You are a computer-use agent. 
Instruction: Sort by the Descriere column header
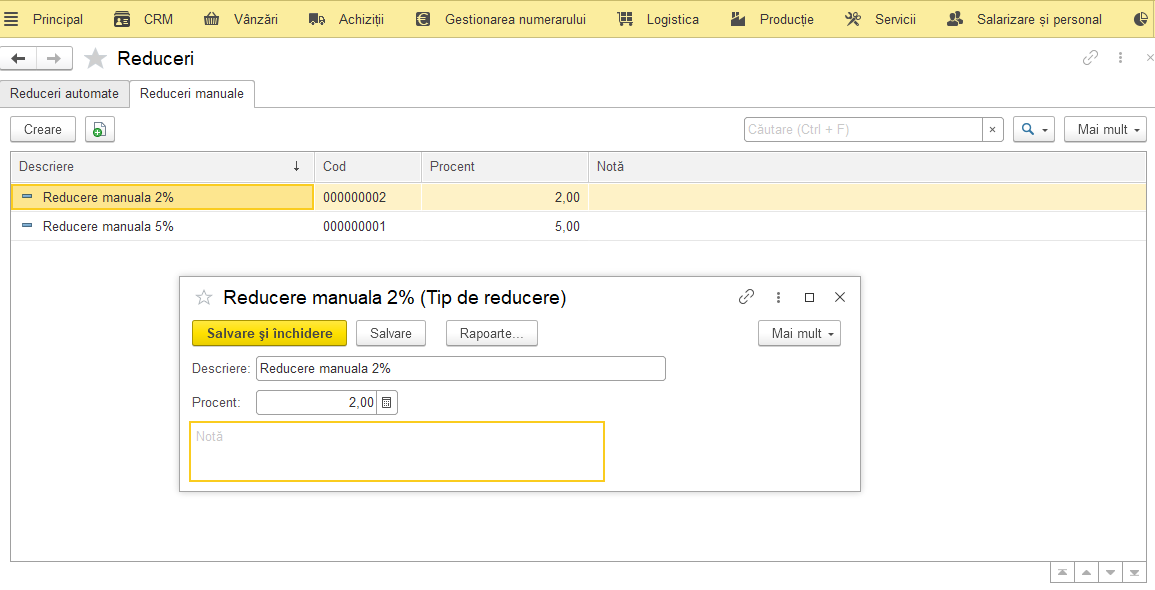pyautogui.click(x=162, y=166)
